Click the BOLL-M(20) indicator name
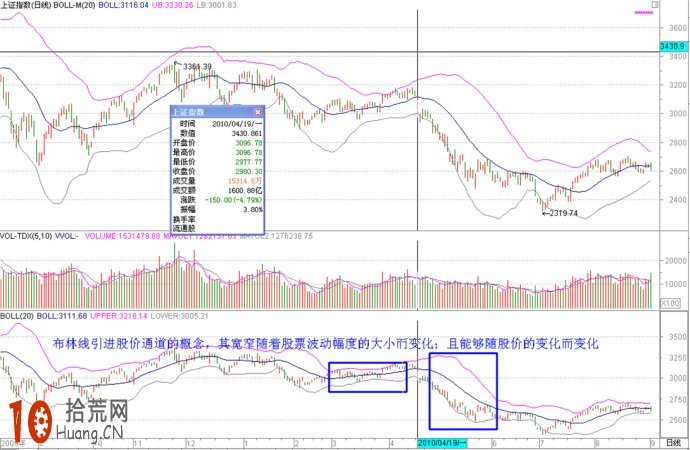690x450 pixels. [74, 5]
